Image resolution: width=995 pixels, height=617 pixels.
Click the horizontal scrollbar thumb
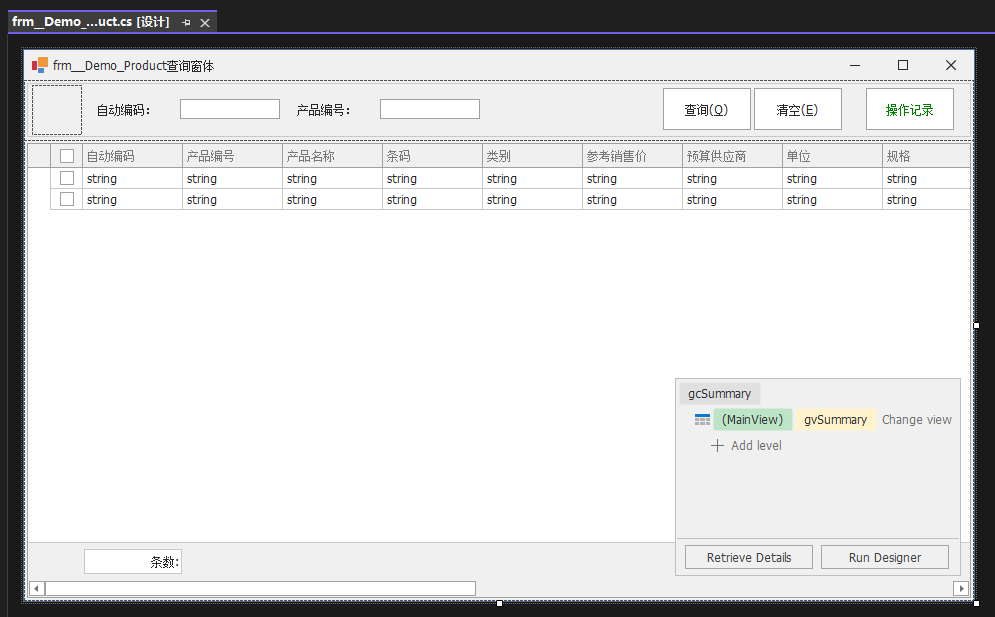260,588
